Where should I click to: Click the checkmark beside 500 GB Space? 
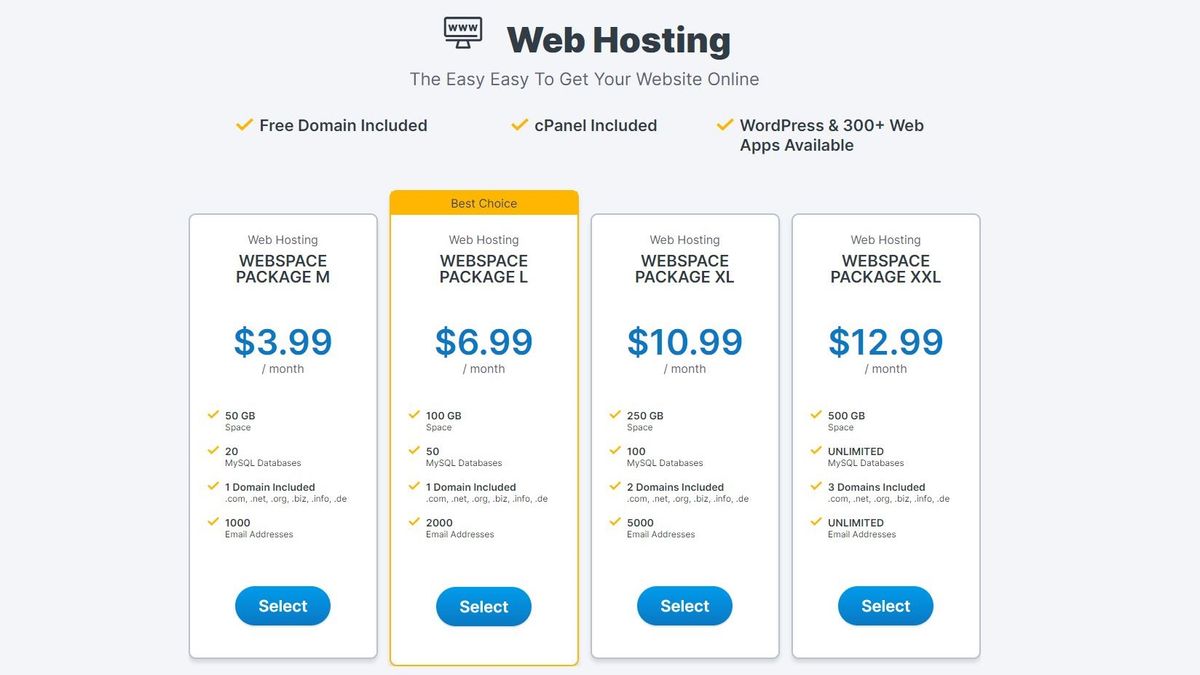pyautogui.click(x=816, y=414)
